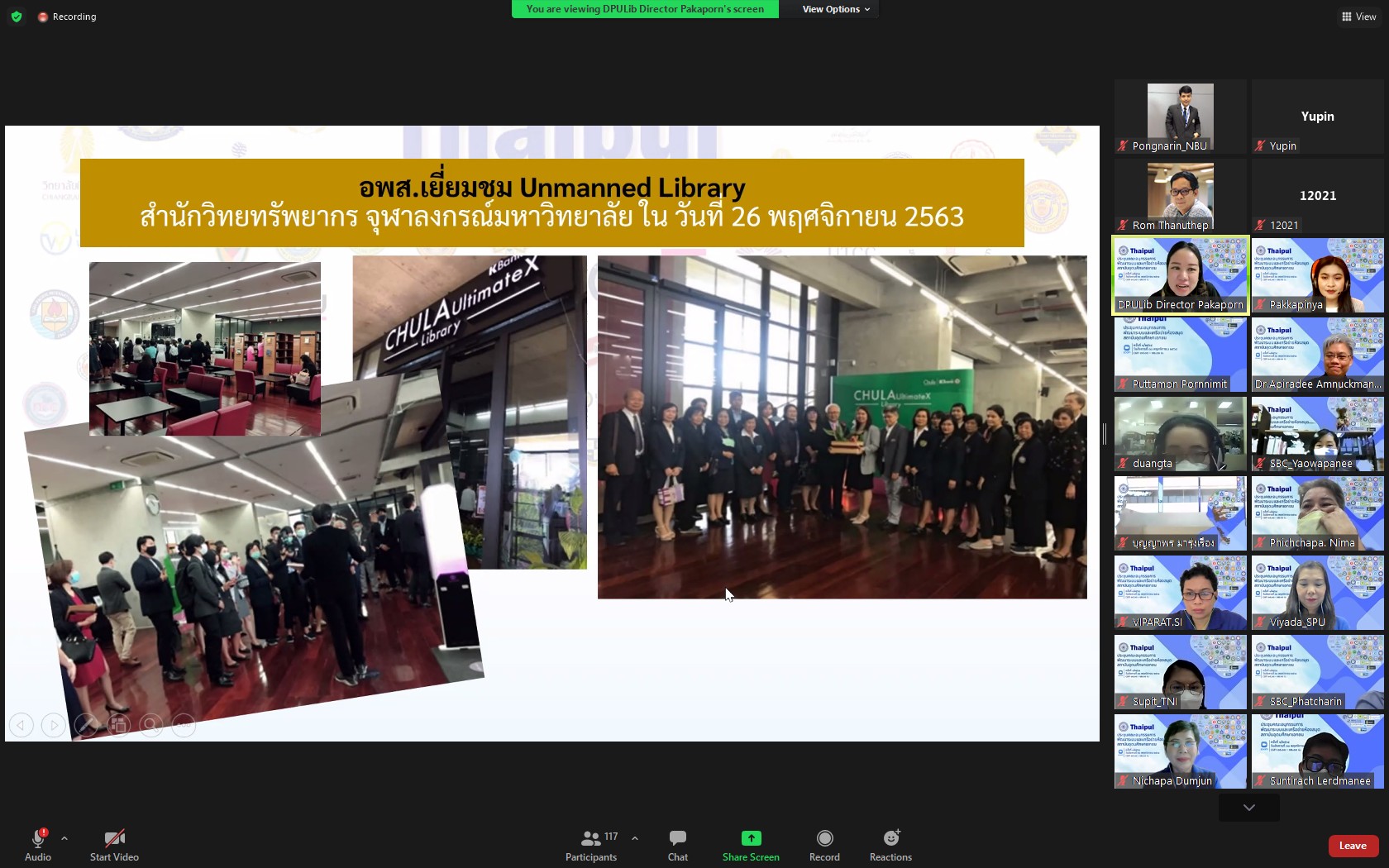Open the View menu top right
1389x868 pixels.
[x=1358, y=17]
